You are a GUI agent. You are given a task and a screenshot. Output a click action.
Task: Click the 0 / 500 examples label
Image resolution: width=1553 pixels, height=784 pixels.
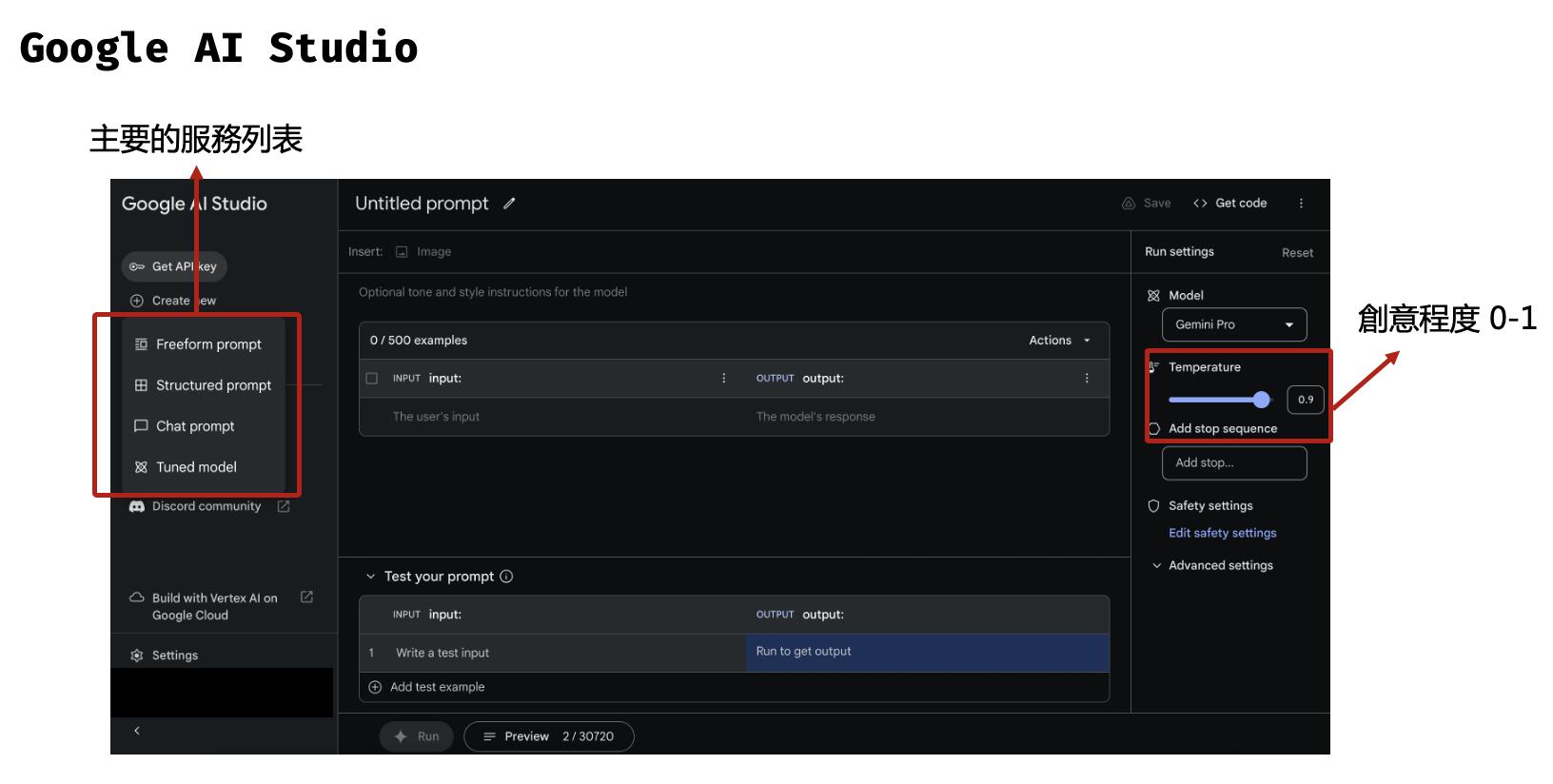[x=419, y=341]
